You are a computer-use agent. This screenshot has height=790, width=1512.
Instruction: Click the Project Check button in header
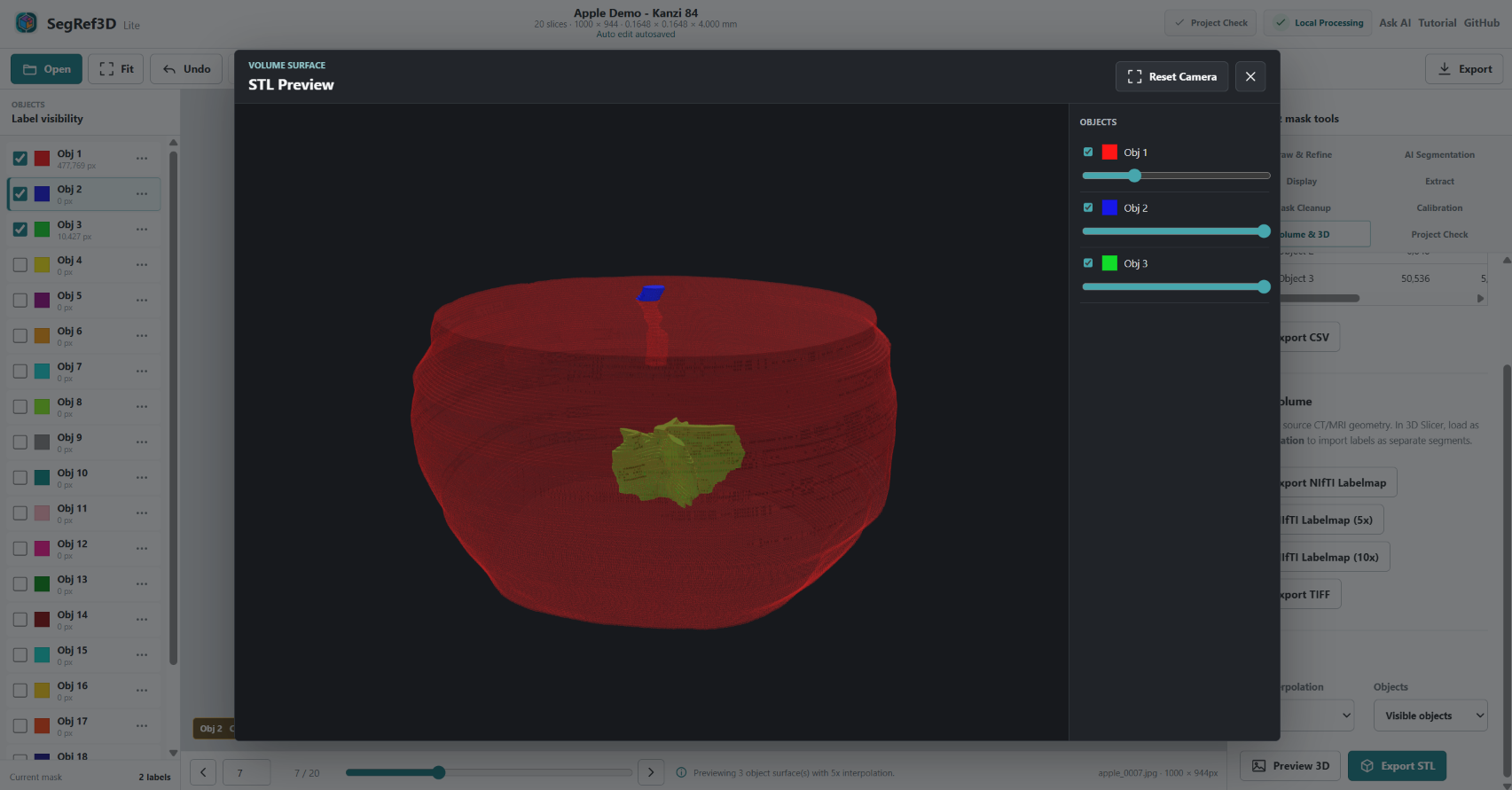(1210, 23)
